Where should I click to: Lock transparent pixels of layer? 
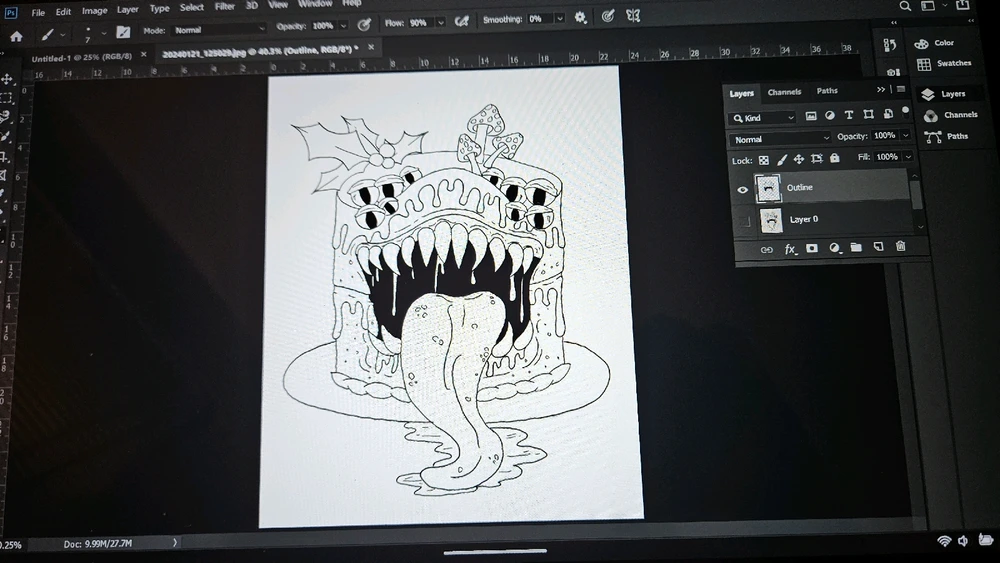(764, 160)
